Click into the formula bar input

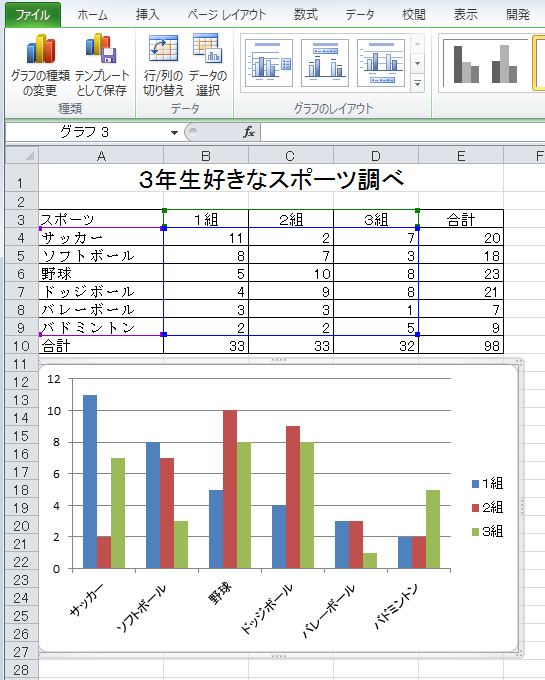pos(402,132)
